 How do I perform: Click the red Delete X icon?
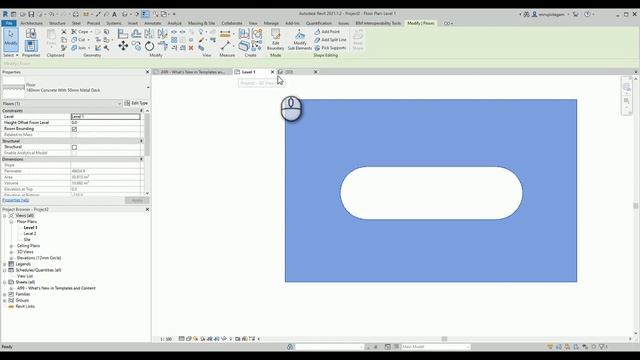191,48
